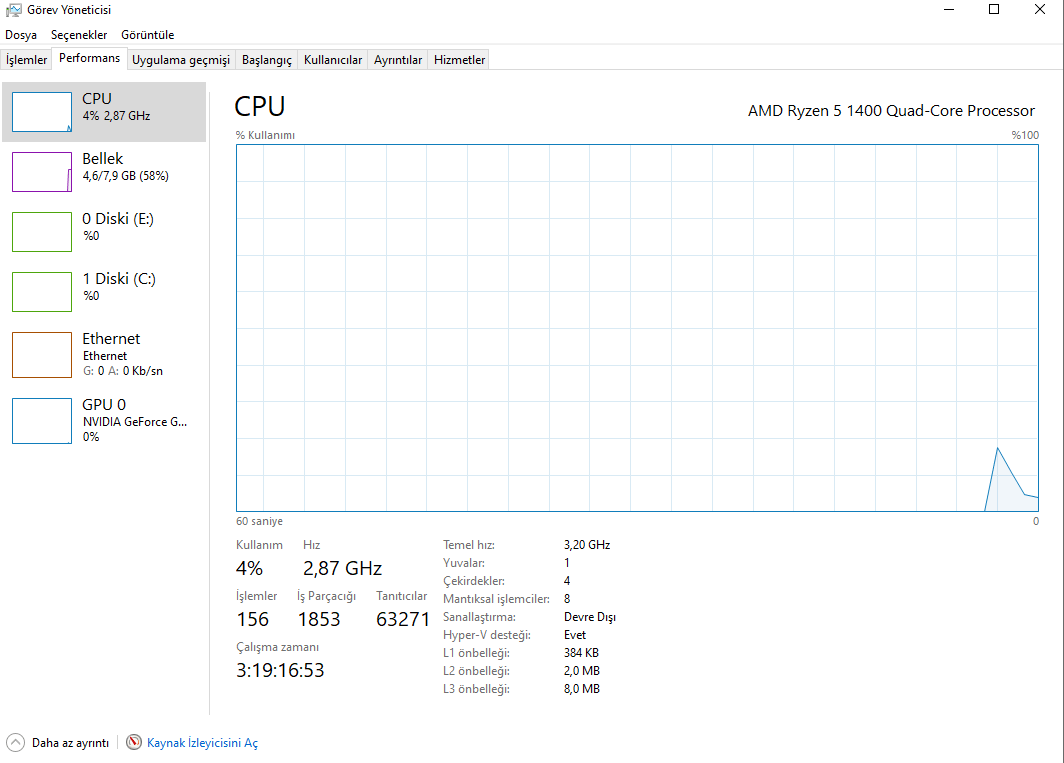Open Kaynak İzleyicisini Aç link

202,743
